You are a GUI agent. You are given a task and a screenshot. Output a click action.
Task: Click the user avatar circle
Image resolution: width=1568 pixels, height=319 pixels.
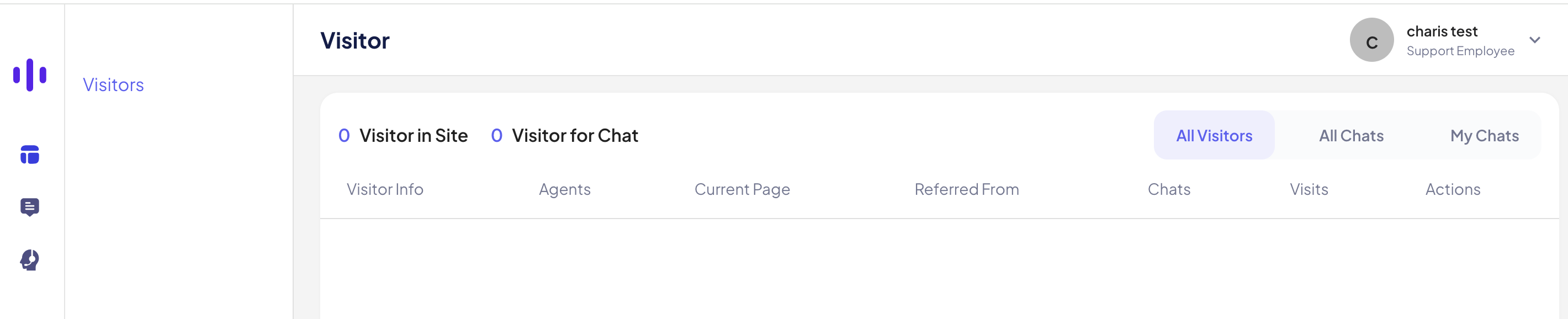[x=1371, y=40]
